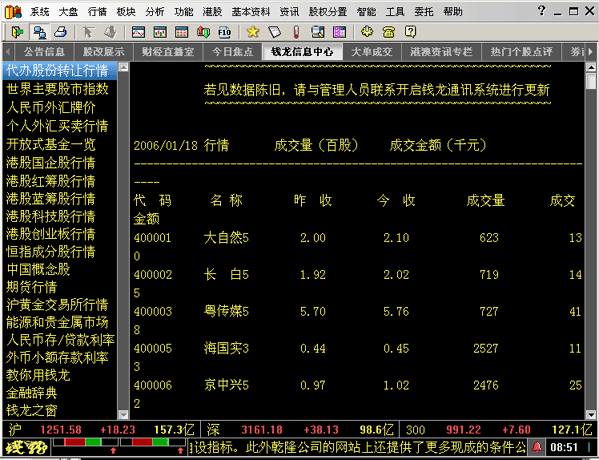Screen dimensions: 599x460
Task: Select 世界主要股市指数 in the sidebar list
Action: click(58, 89)
